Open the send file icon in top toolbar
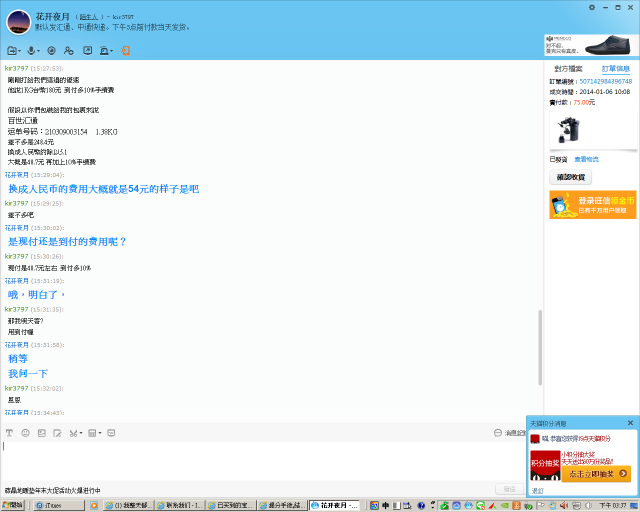The width and height of the screenshot is (640, 512). tap(11, 51)
